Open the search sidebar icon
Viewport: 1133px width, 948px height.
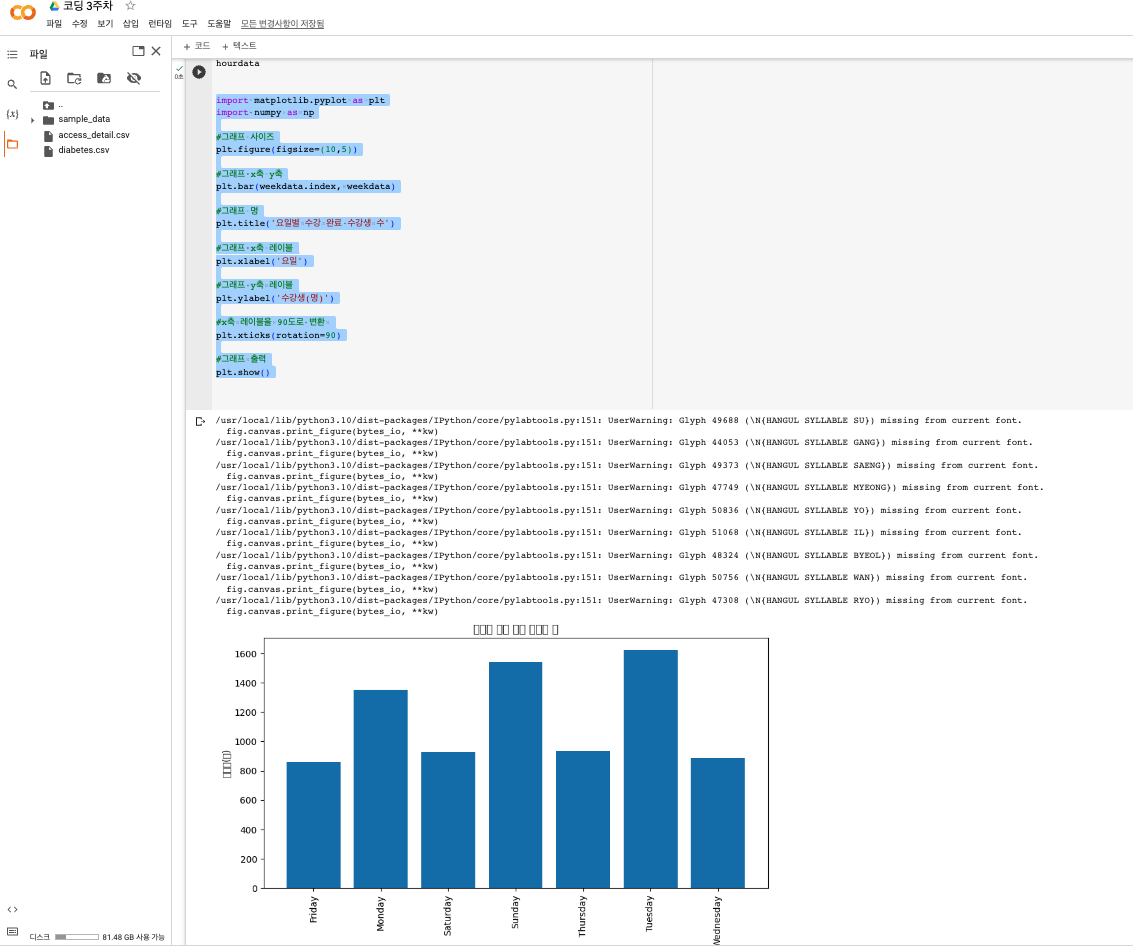coord(12,85)
